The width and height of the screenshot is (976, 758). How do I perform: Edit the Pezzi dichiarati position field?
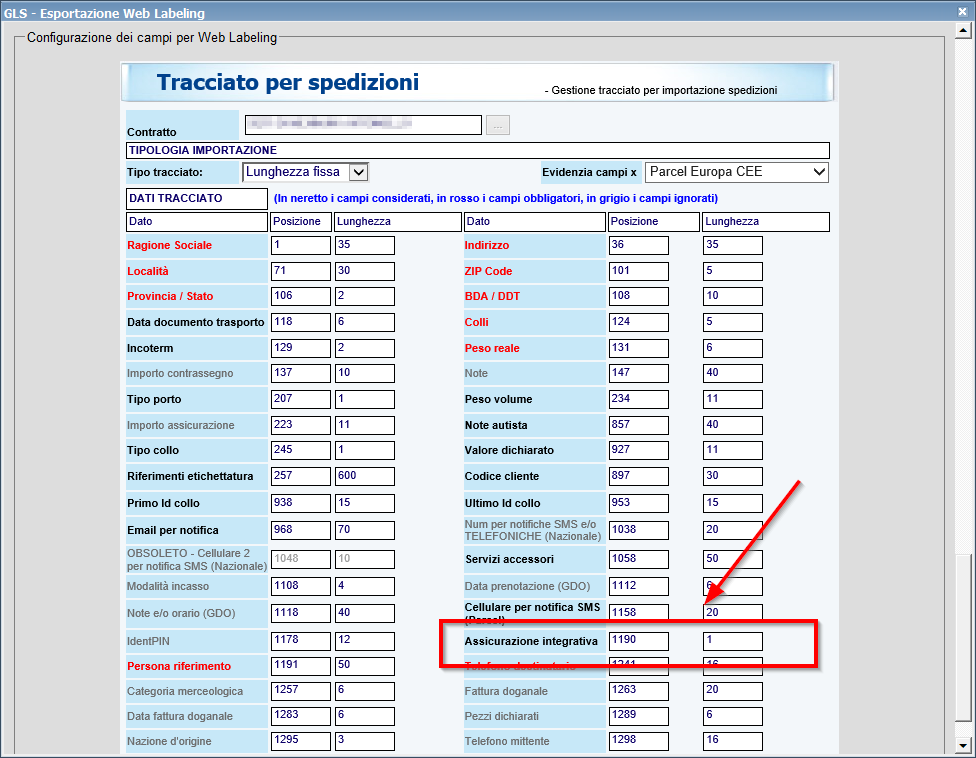click(639, 716)
